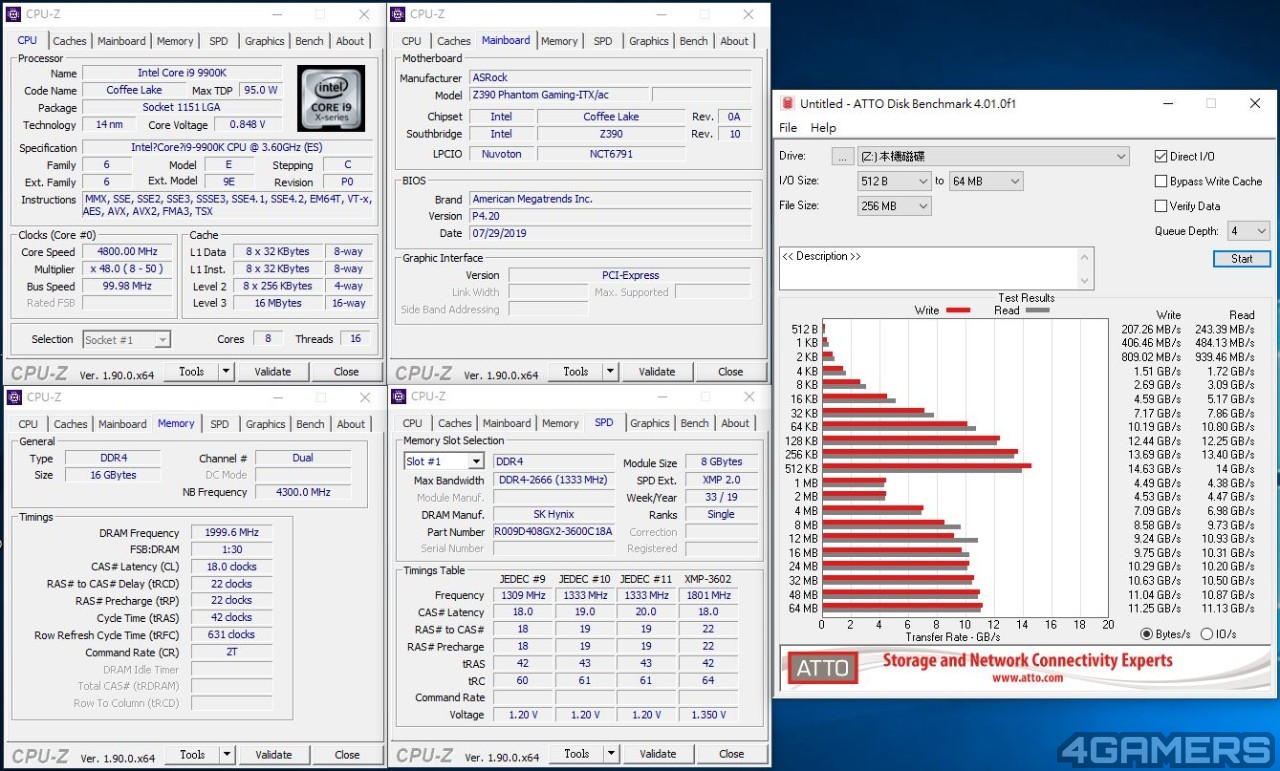1280x771 pixels.
Task: Click Tools button in the CPU window
Action: [192, 372]
